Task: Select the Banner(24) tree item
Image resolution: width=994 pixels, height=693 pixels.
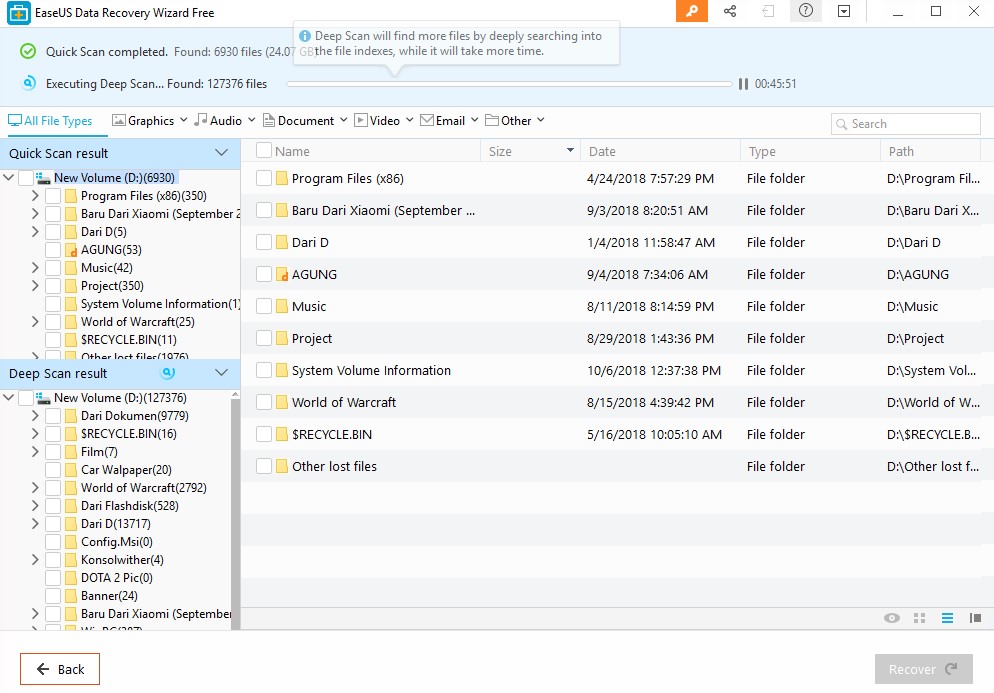Action: 109,596
